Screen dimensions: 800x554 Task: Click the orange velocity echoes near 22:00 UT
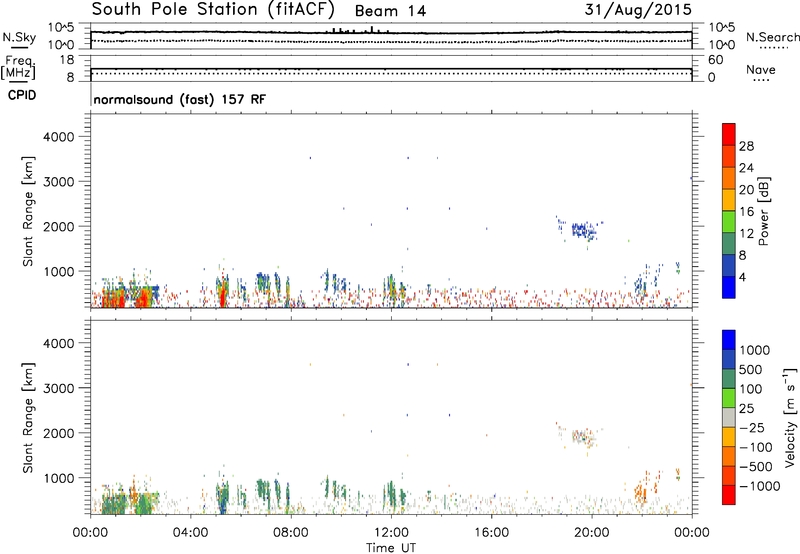(641, 491)
